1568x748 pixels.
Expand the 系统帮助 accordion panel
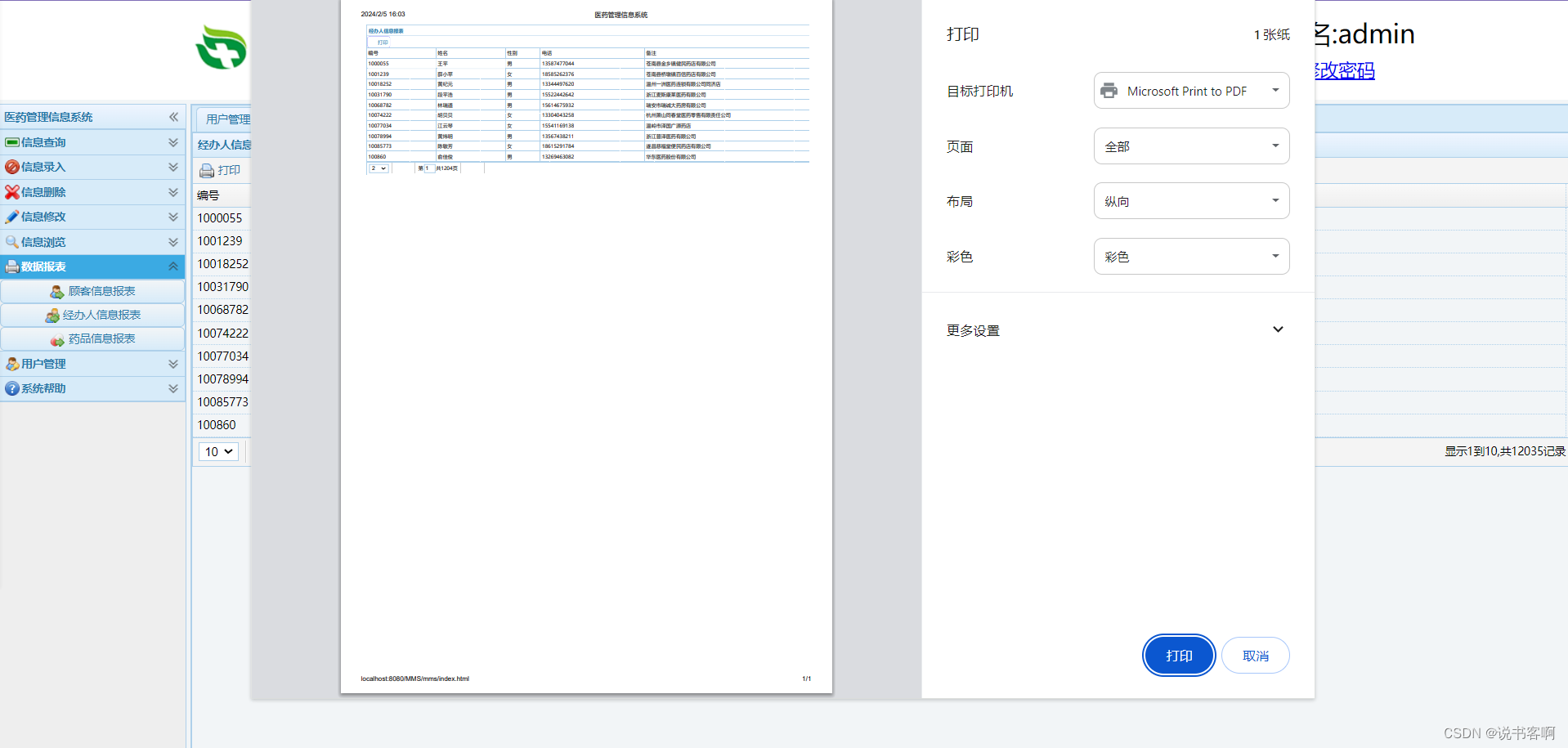coord(173,388)
